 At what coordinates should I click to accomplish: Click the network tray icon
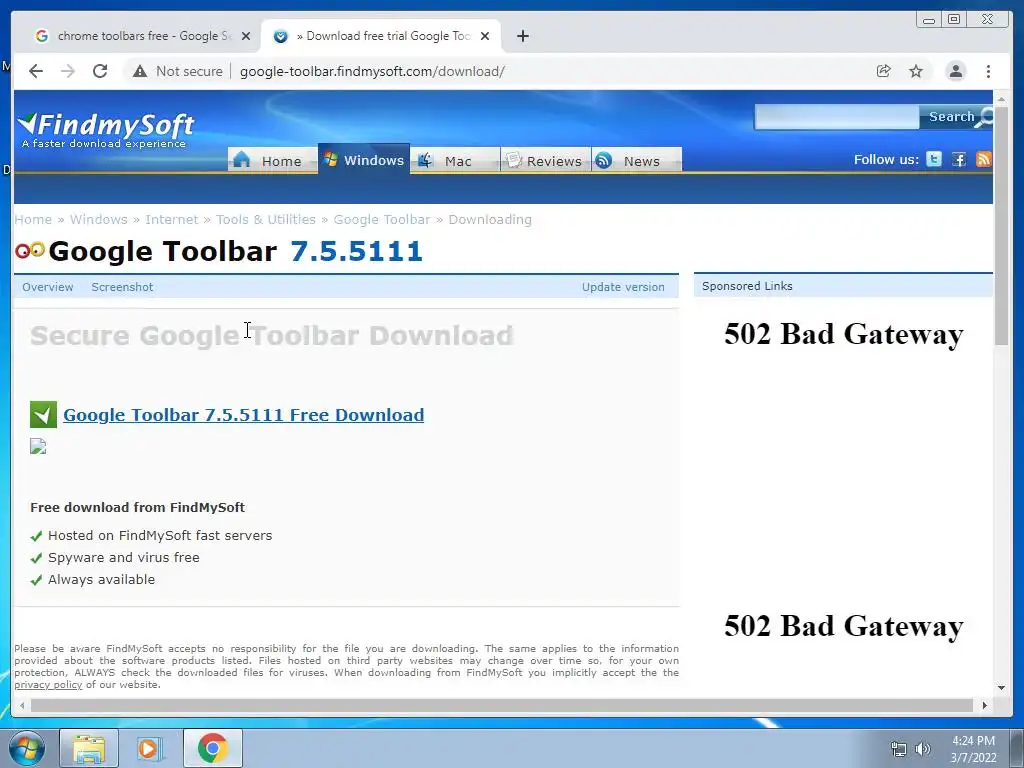[x=899, y=749]
